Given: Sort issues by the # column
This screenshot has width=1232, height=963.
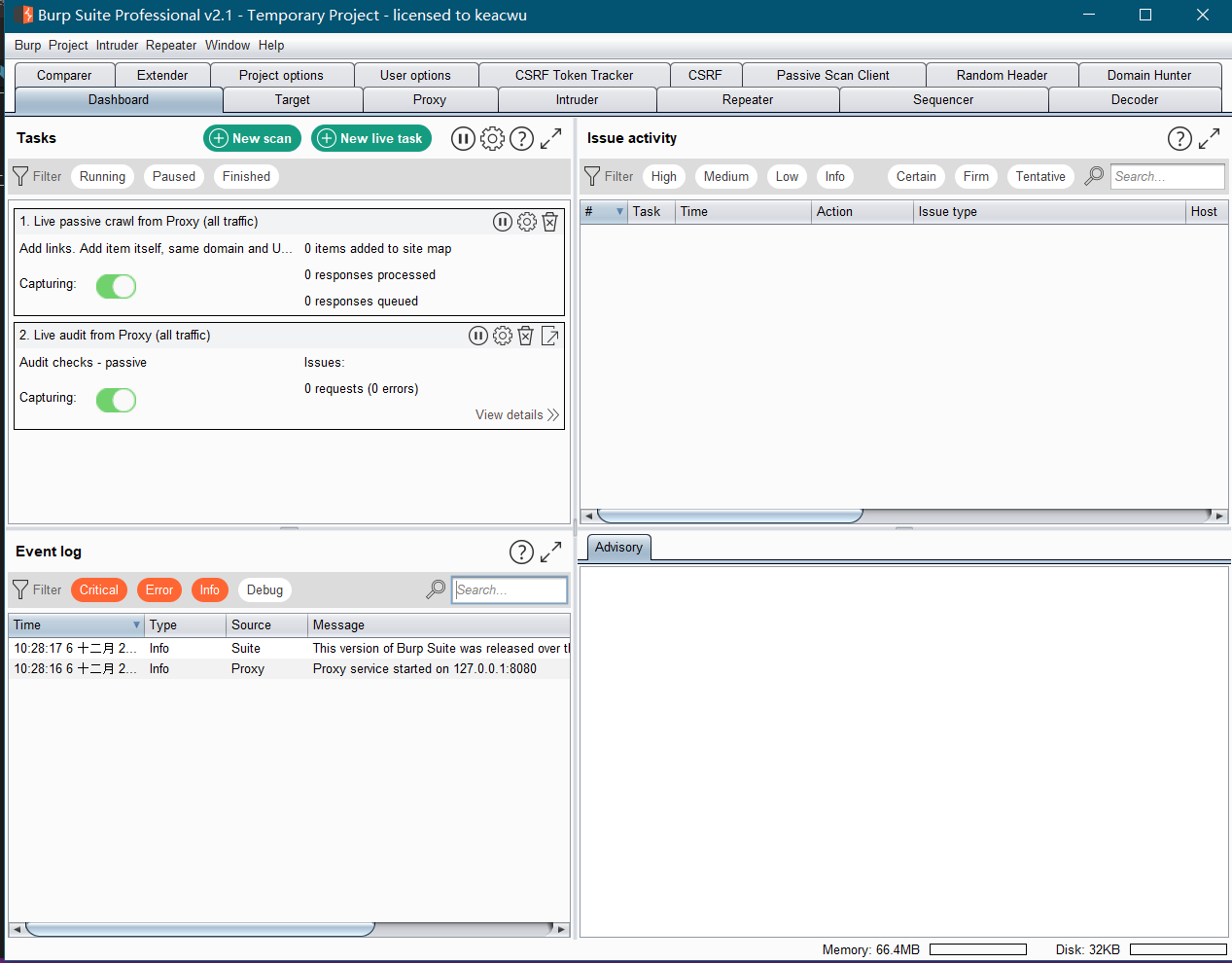Looking at the screenshot, I should pos(604,211).
